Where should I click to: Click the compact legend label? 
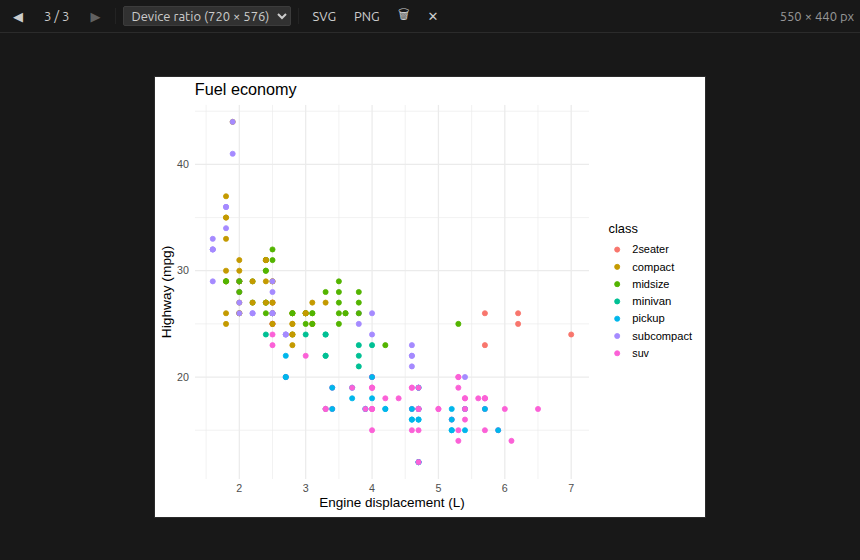tap(653, 267)
